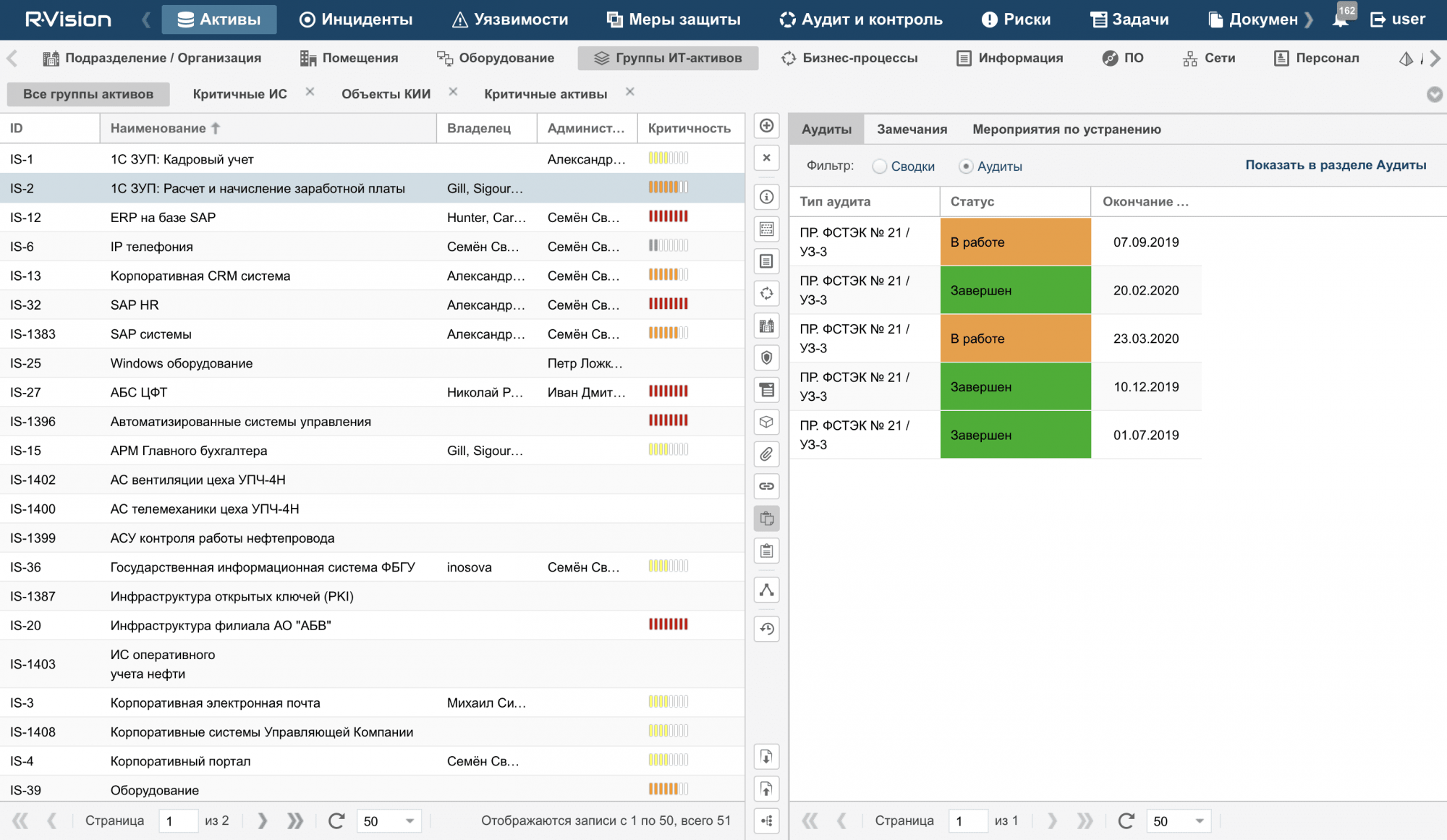The height and width of the screenshot is (840, 1447).
Task: Open the history clock icon
Action: [766, 629]
